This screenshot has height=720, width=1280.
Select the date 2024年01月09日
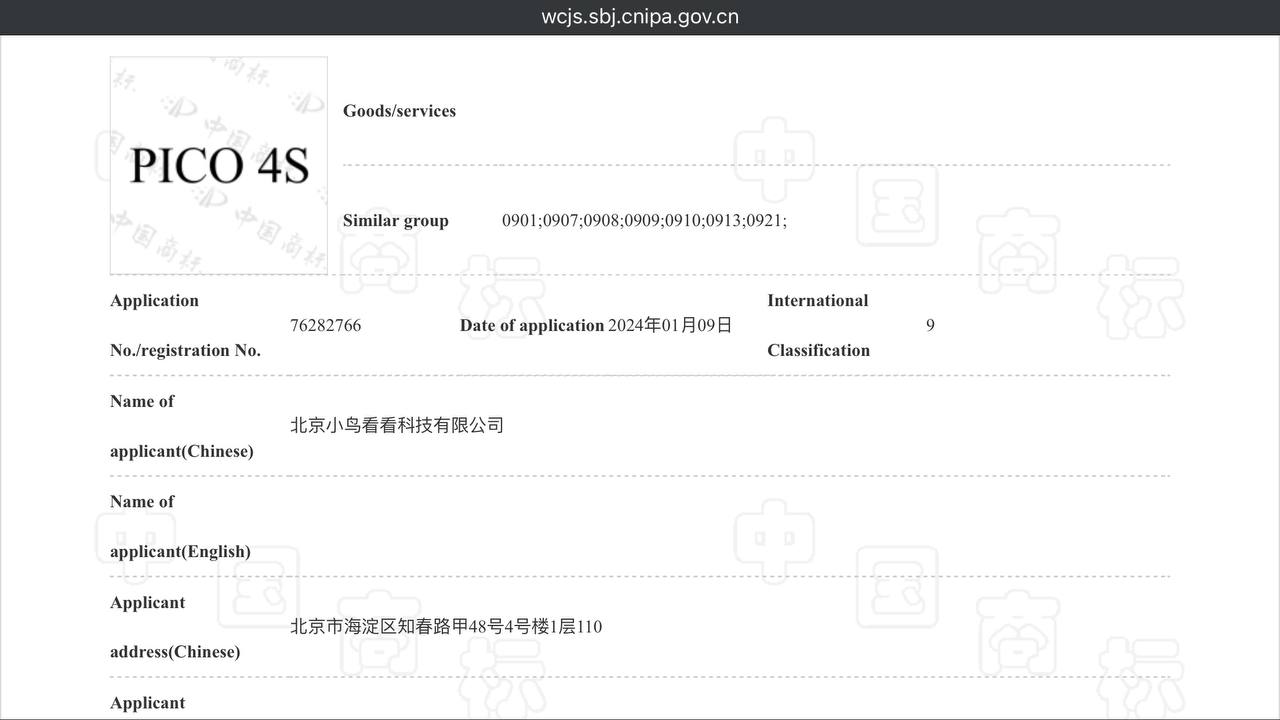(670, 326)
